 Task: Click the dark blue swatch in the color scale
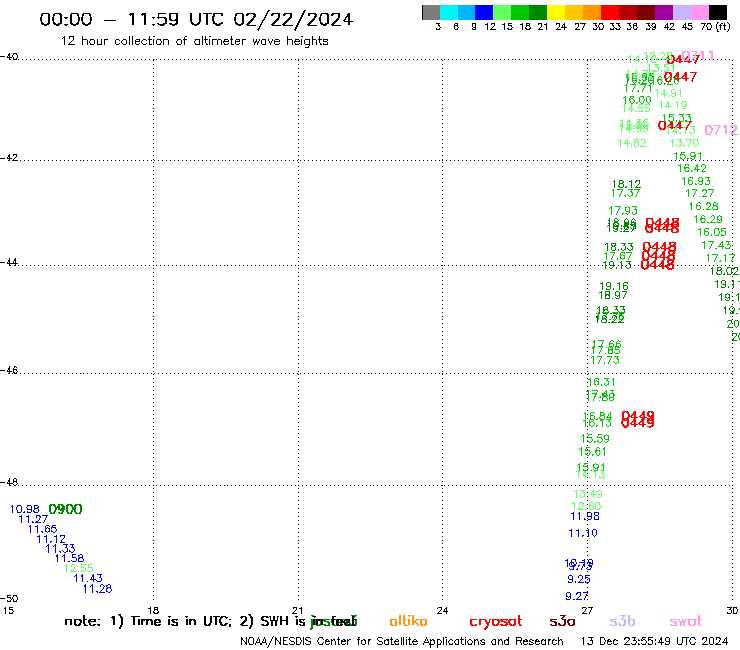[484, 12]
